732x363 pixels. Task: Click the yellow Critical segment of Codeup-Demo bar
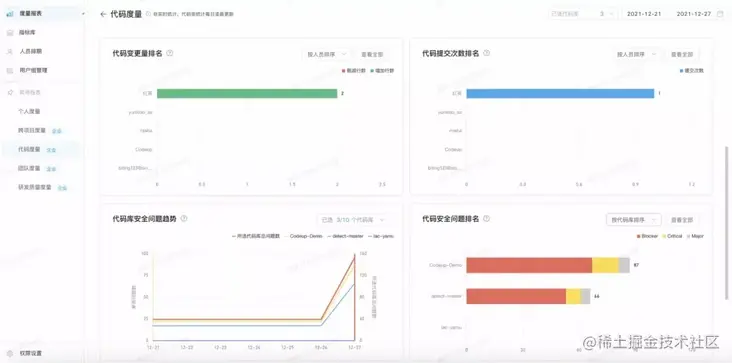pyautogui.click(x=605, y=265)
